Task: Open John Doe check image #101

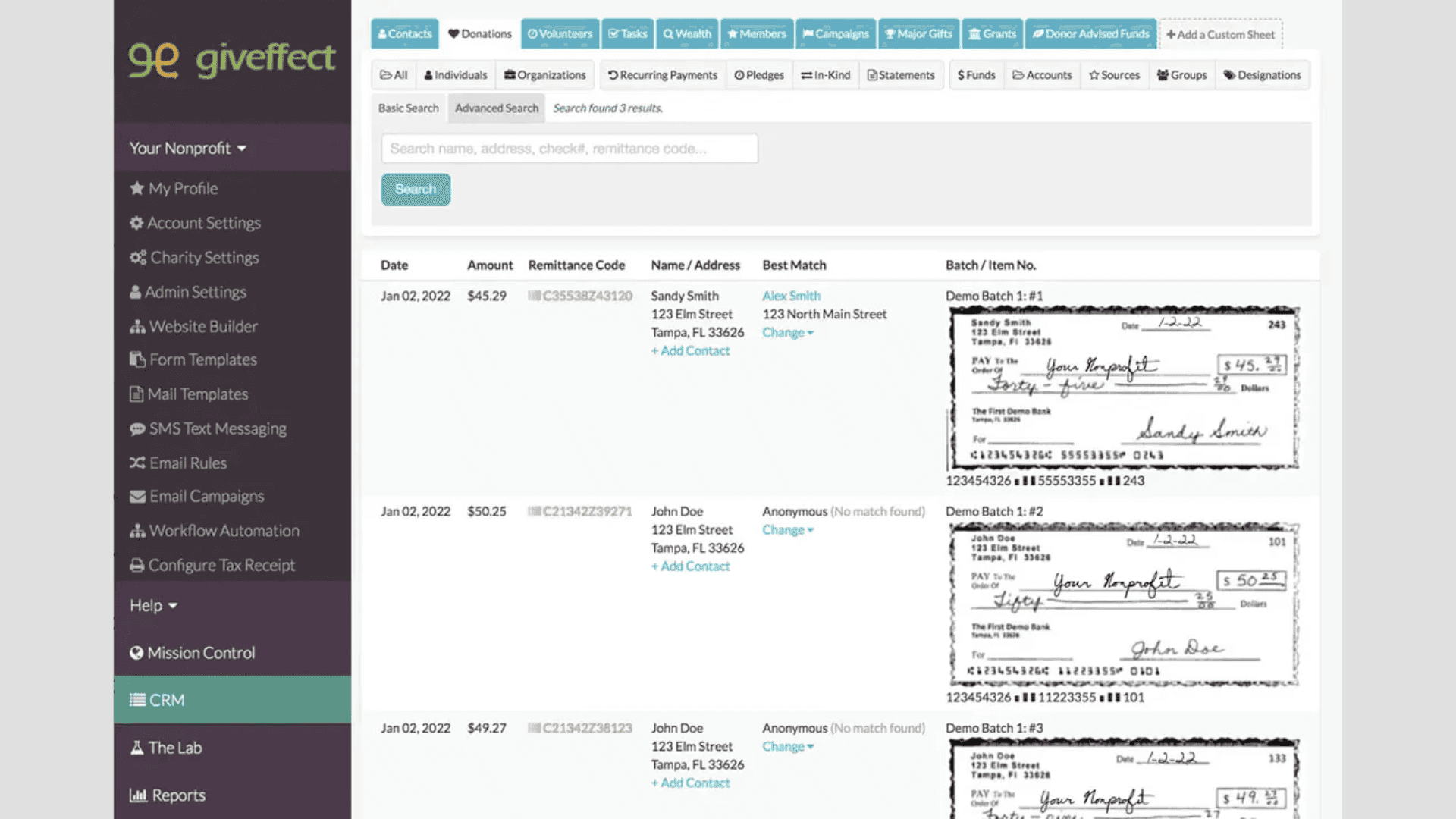Action: pos(1123,604)
